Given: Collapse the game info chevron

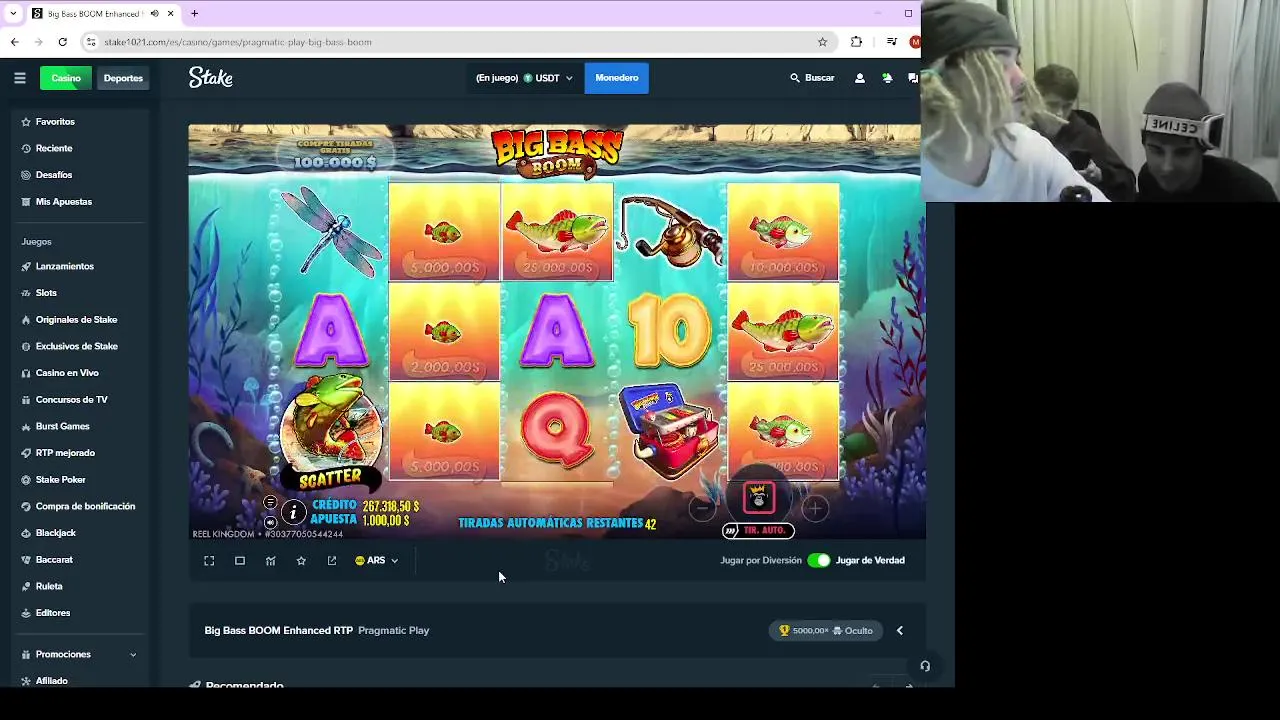Looking at the screenshot, I should (x=899, y=631).
